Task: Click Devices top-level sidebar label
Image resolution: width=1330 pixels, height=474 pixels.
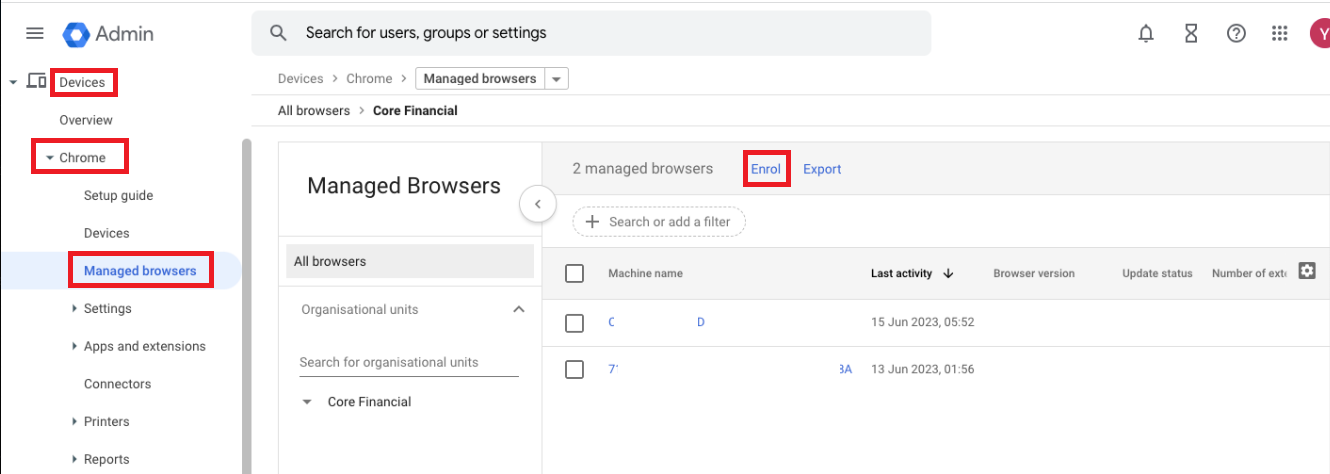Action: (82, 82)
